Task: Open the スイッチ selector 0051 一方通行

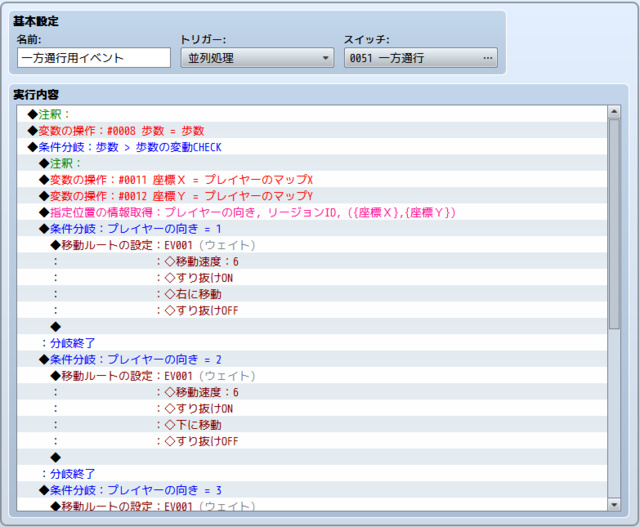Action: (420, 58)
